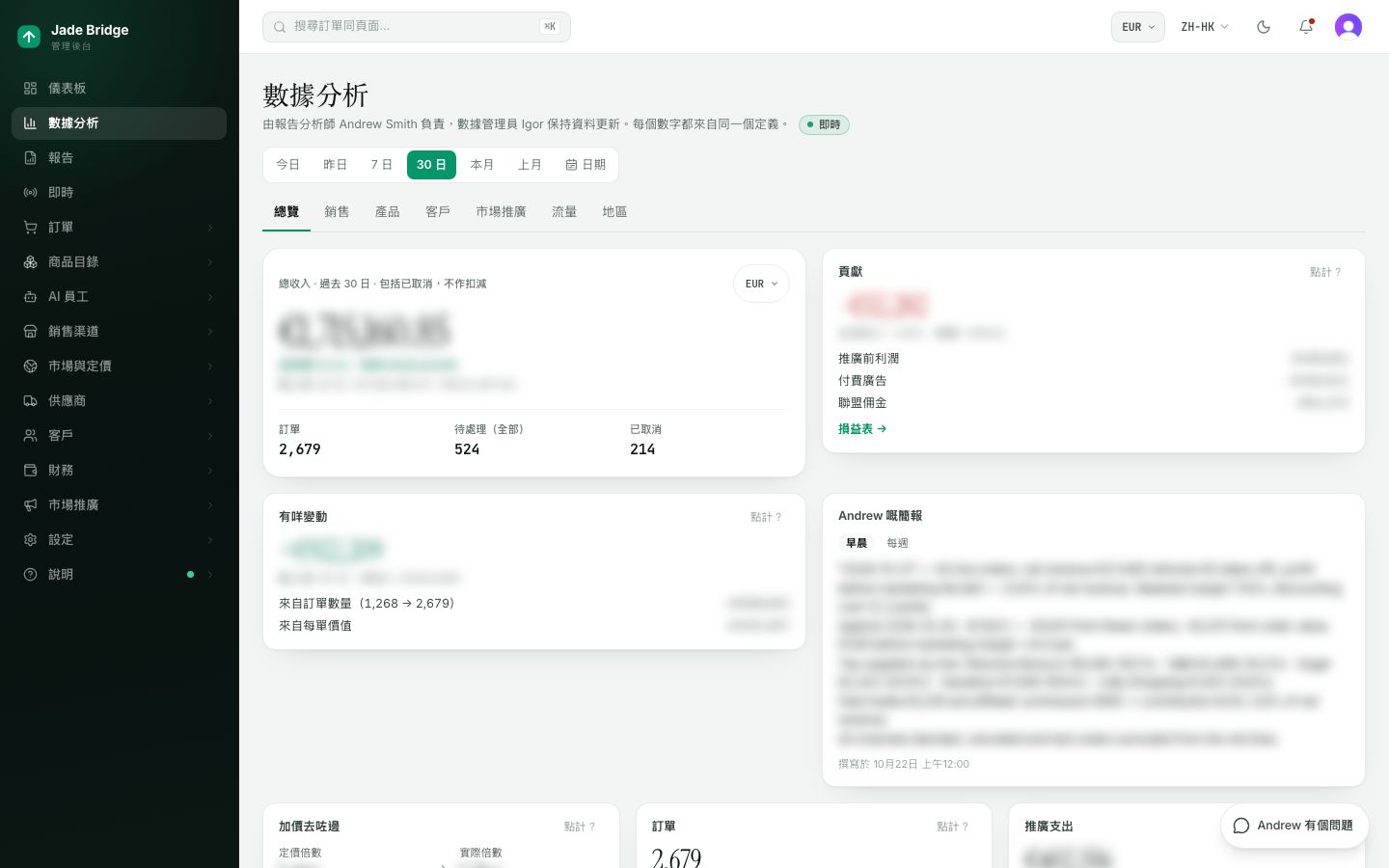The height and width of the screenshot is (868, 1389).
Task: Click the 財務 sidebar icon
Action: pyautogui.click(x=30, y=471)
